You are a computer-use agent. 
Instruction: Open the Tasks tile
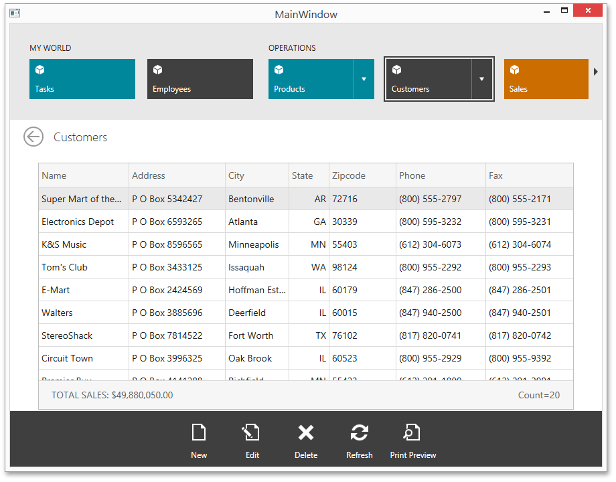[82, 79]
